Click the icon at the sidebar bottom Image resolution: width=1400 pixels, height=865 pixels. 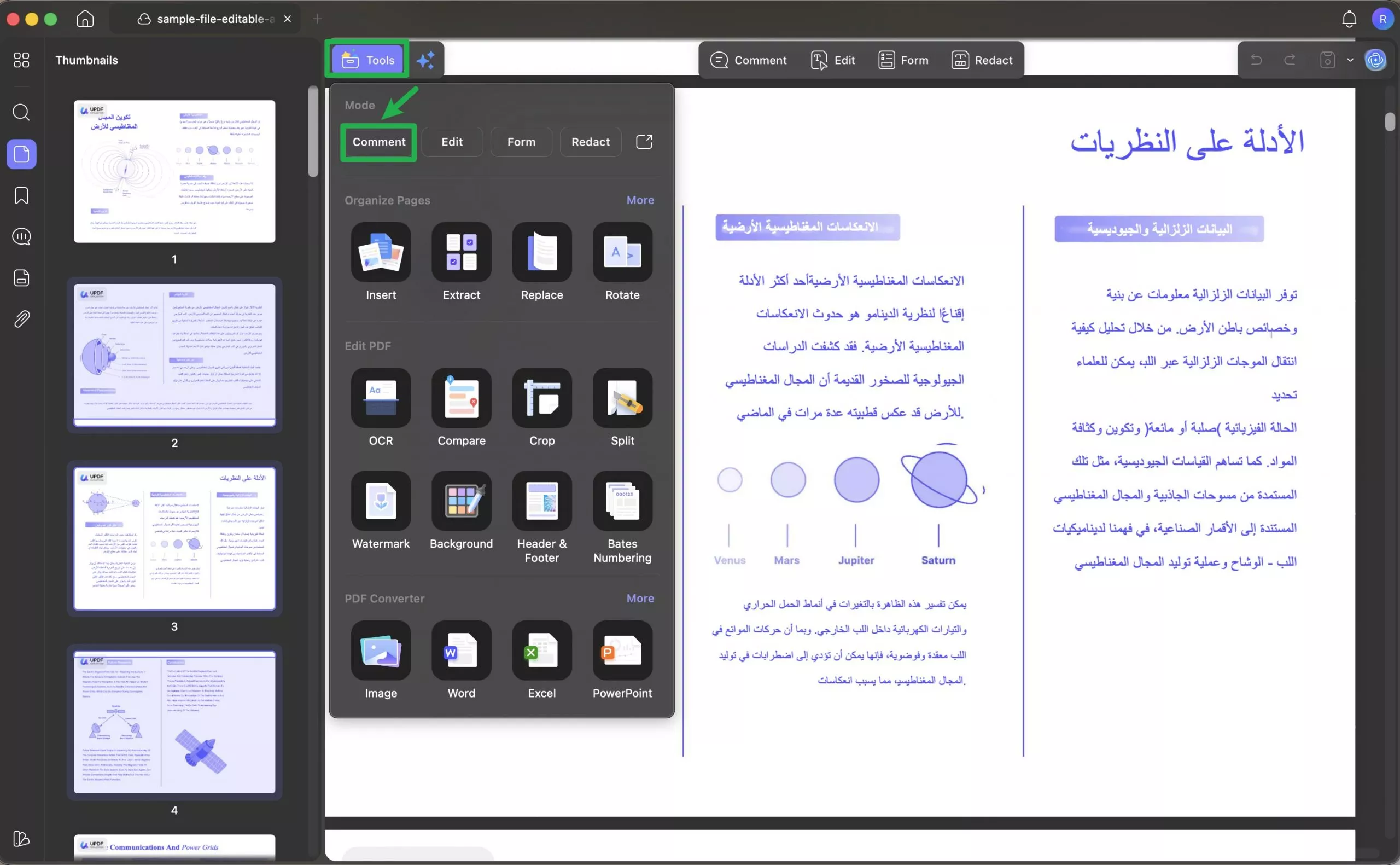pos(22,839)
